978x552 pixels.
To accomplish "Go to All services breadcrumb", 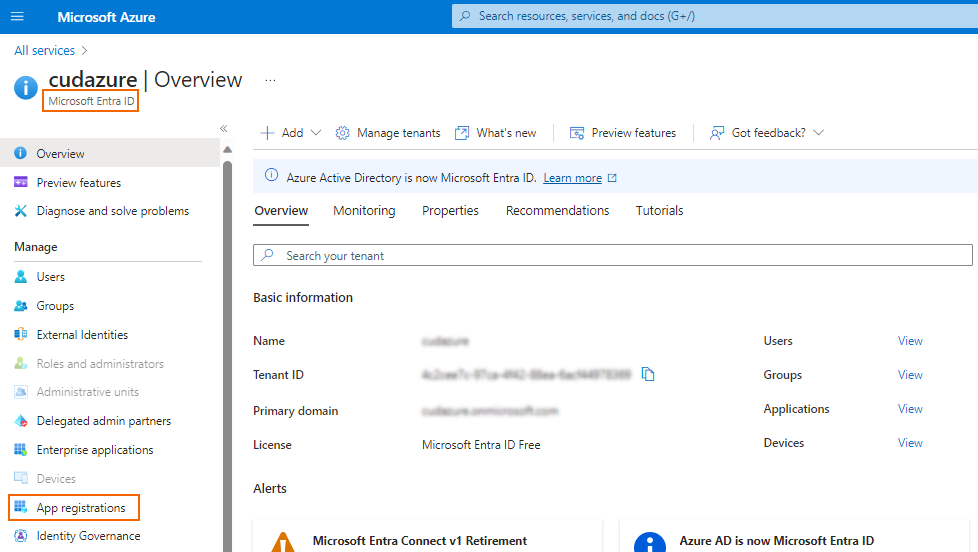I will coord(44,51).
